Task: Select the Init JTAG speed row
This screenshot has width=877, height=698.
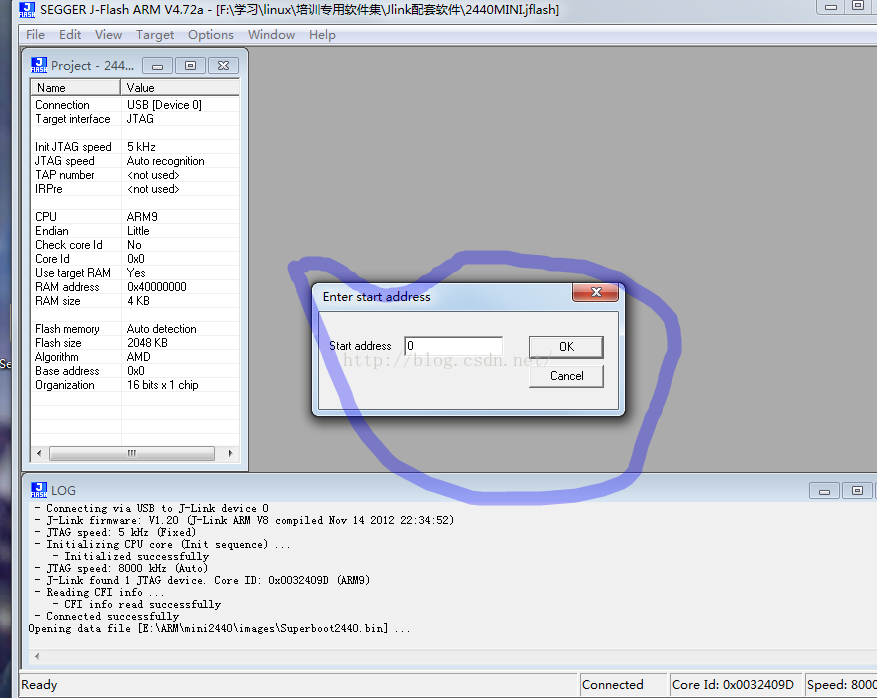Action: [135, 147]
